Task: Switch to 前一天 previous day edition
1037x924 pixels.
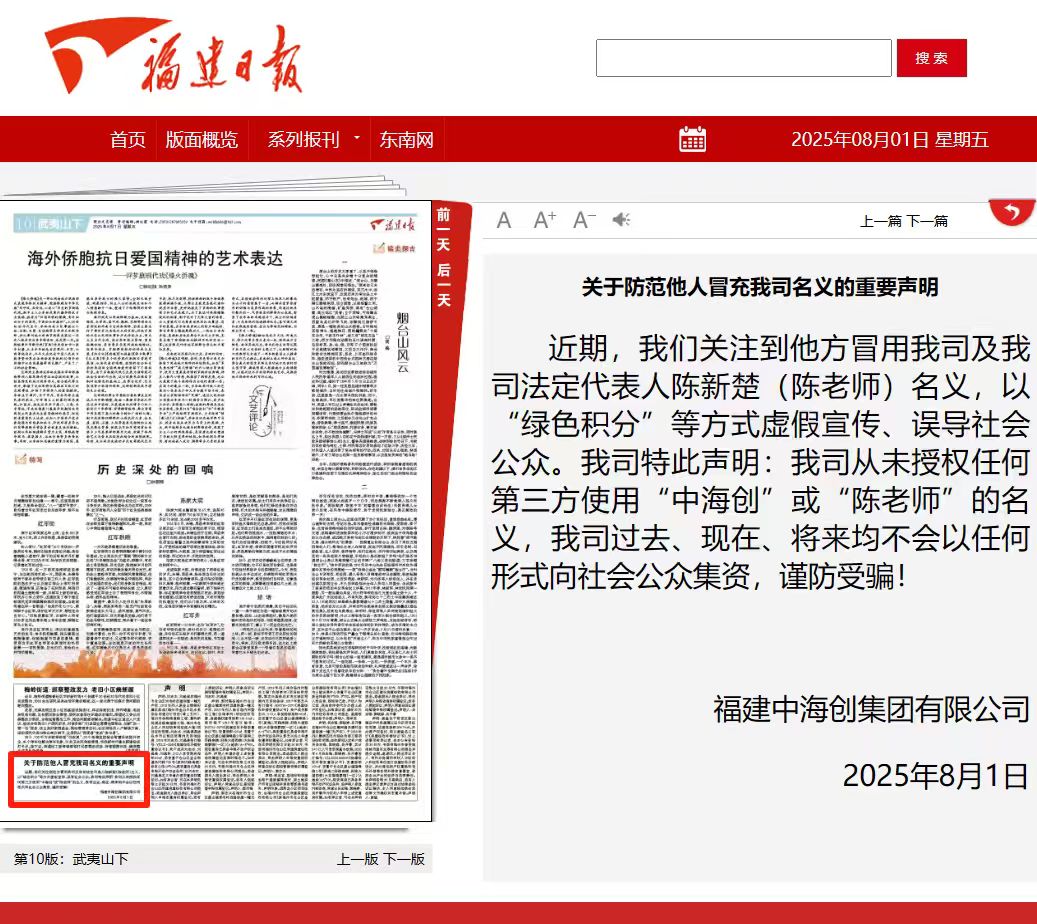Action: (442, 226)
